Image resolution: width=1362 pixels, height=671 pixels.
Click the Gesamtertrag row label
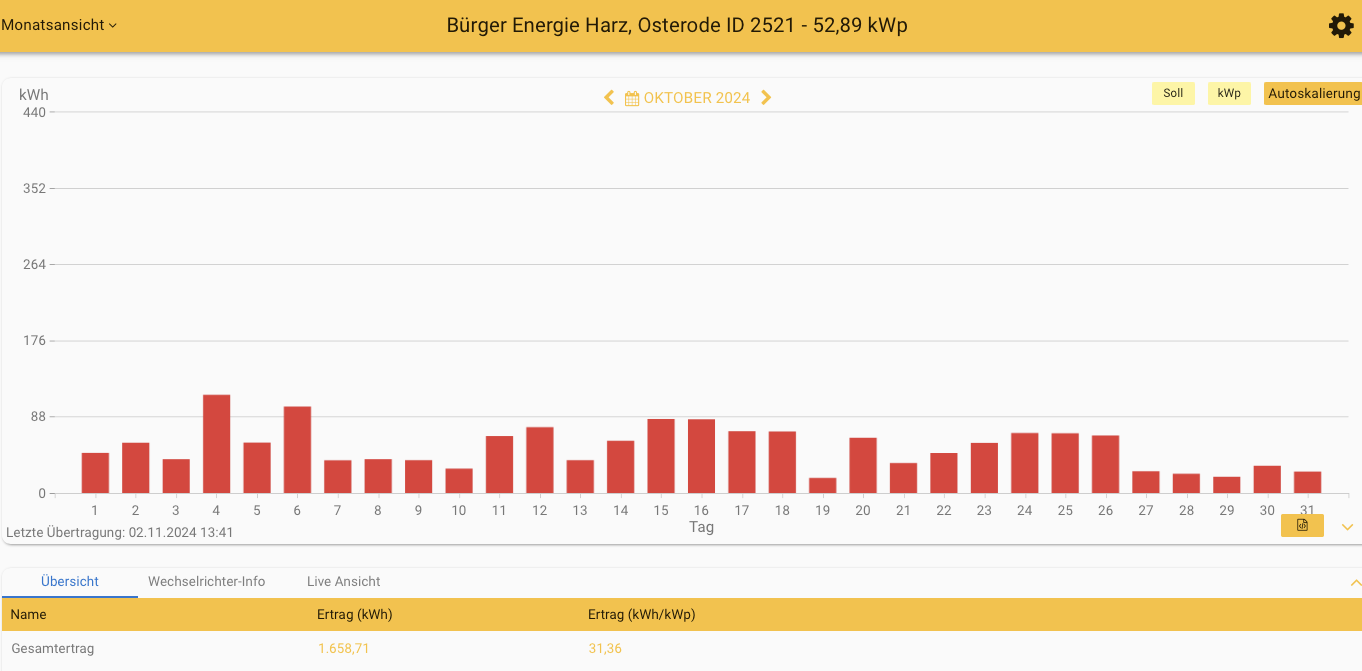click(53, 648)
